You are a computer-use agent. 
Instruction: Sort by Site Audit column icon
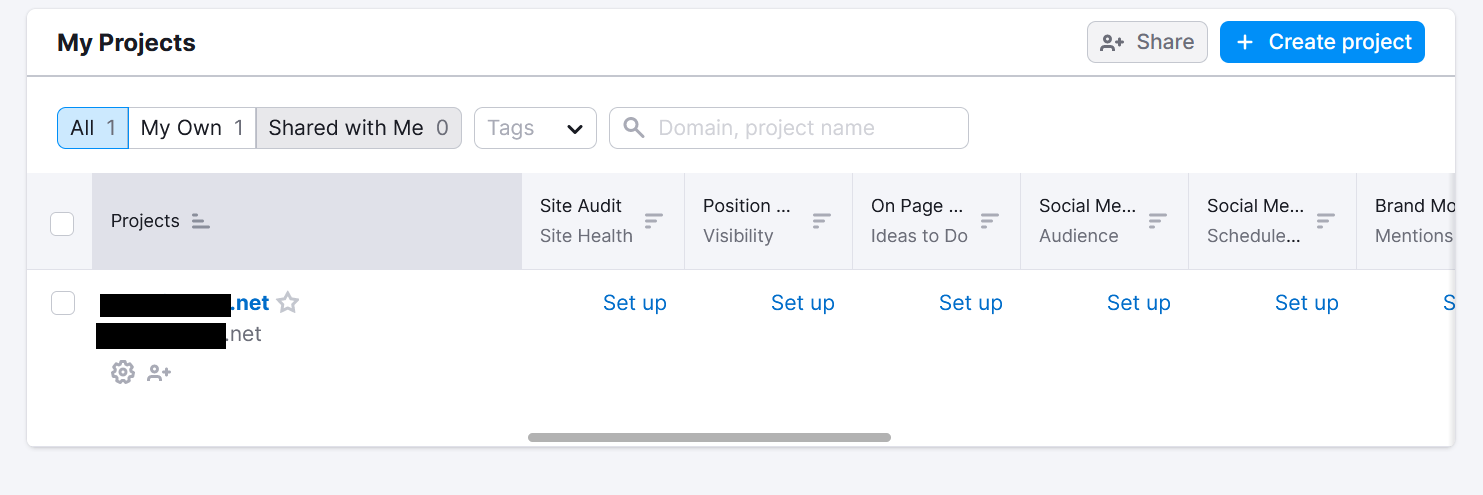coord(654,221)
